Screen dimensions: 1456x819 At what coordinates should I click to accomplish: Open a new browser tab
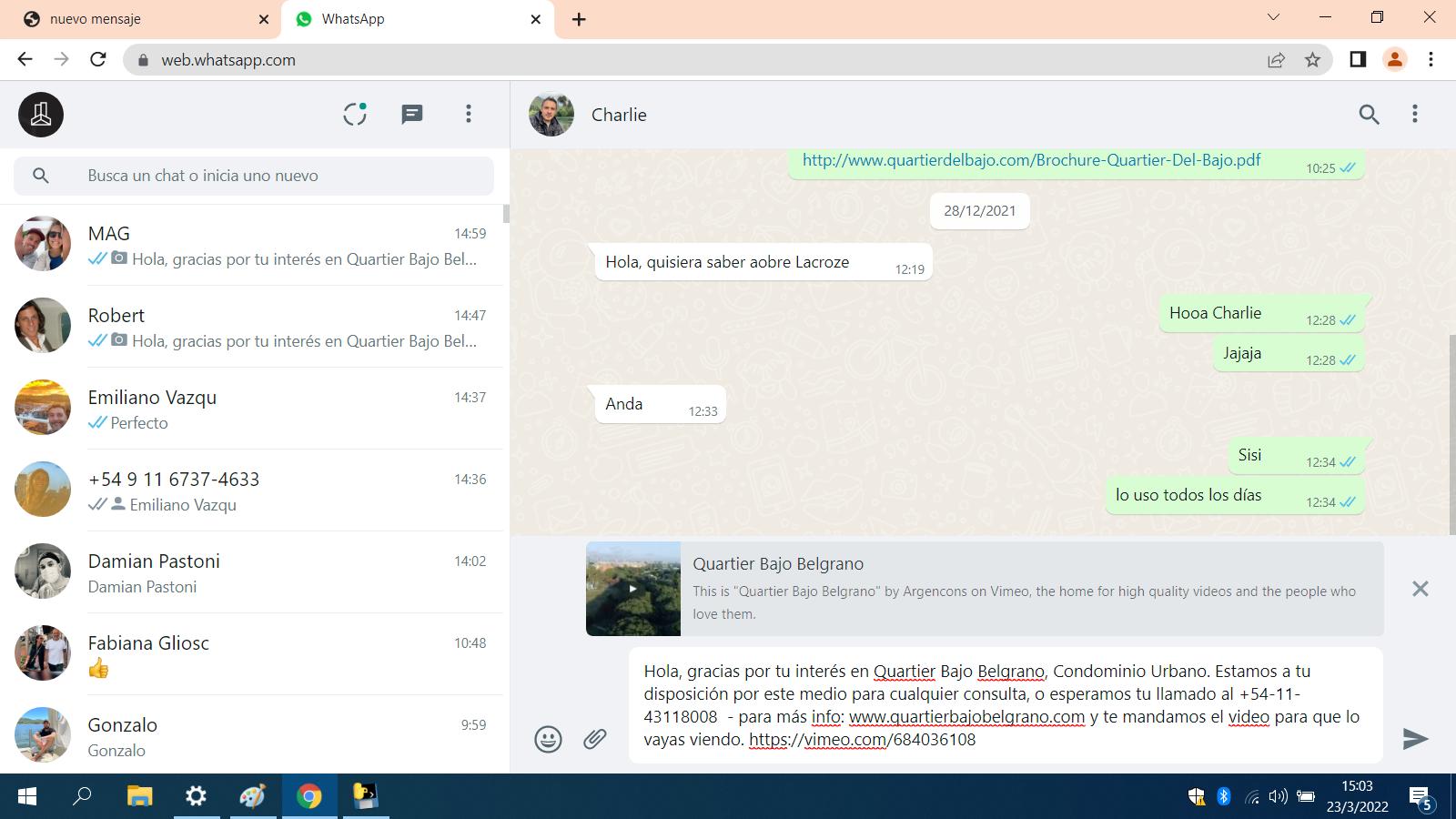pos(579,19)
